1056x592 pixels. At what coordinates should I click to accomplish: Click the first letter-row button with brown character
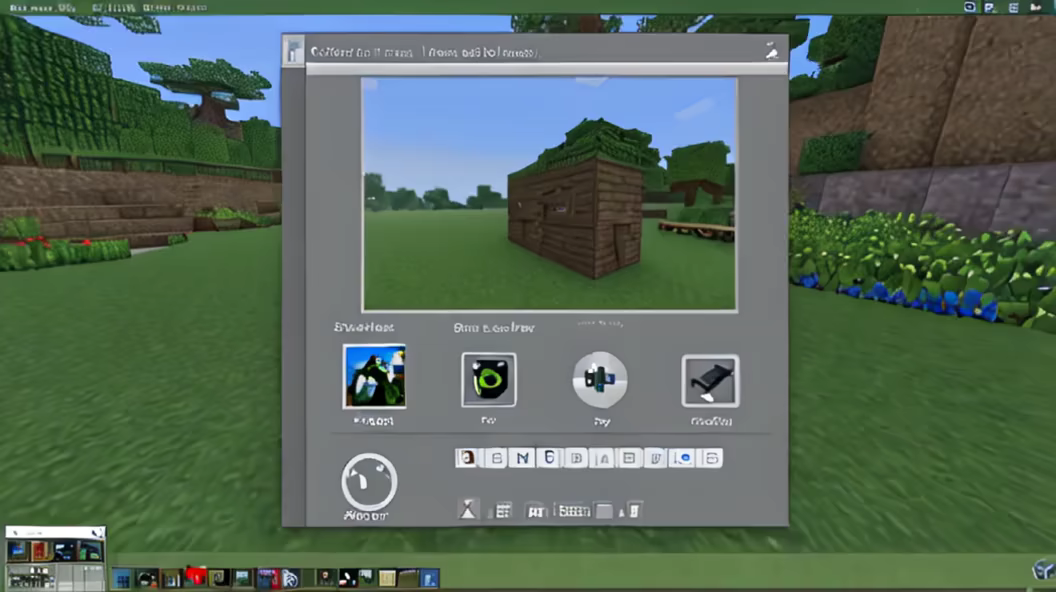[466, 458]
